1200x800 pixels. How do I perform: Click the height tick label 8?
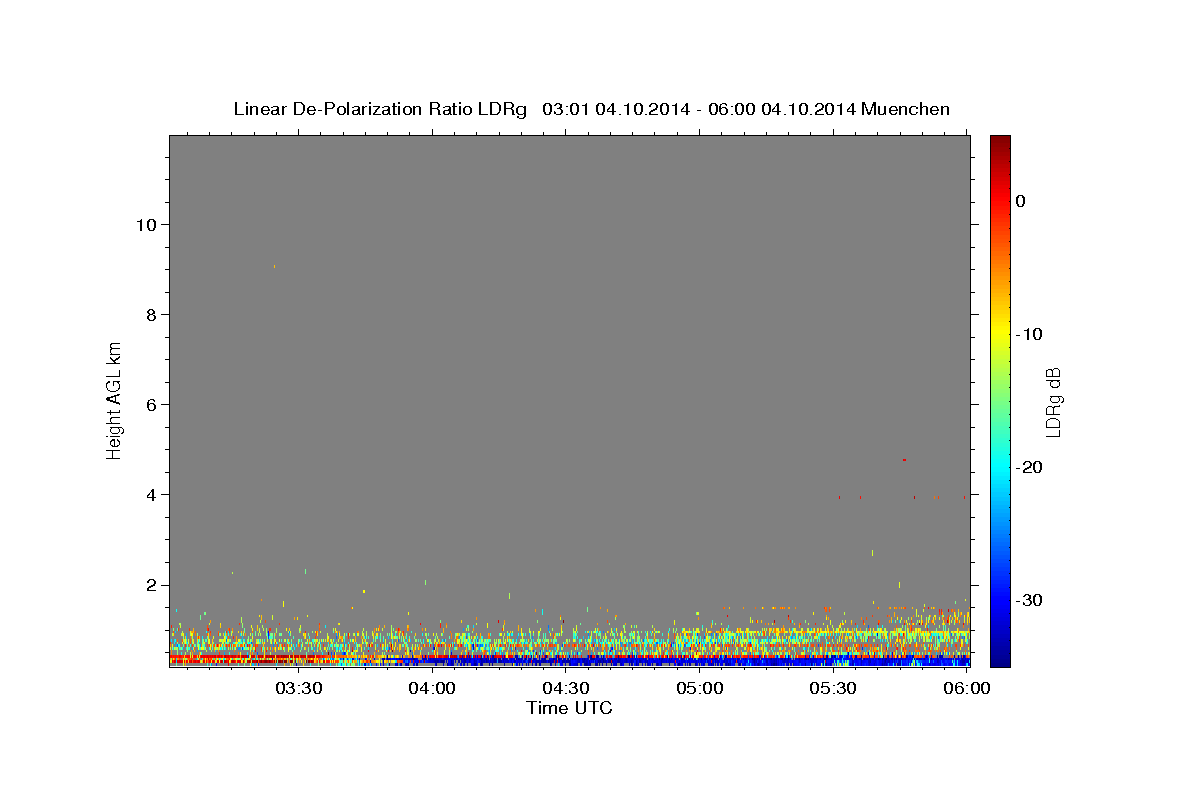tap(149, 315)
